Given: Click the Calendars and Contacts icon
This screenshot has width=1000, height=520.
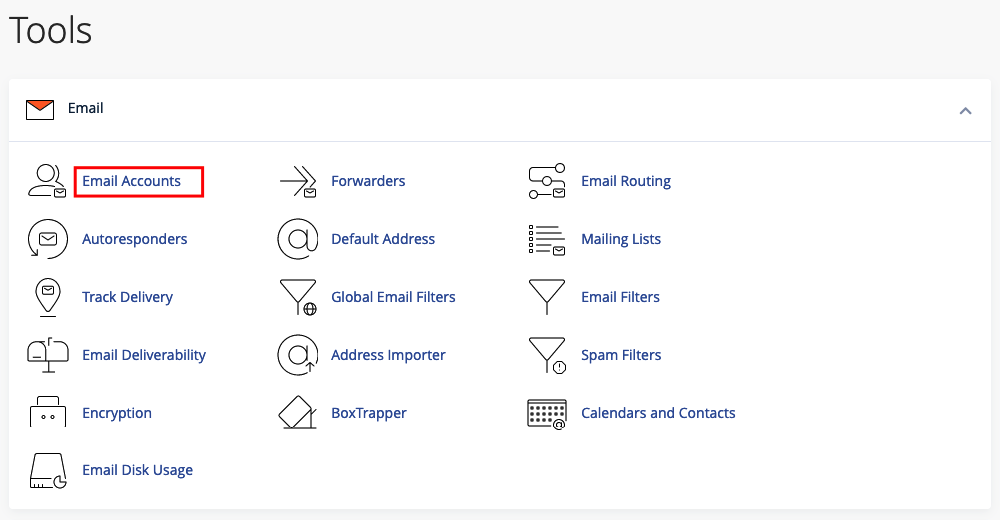Looking at the screenshot, I should pyautogui.click(x=546, y=413).
